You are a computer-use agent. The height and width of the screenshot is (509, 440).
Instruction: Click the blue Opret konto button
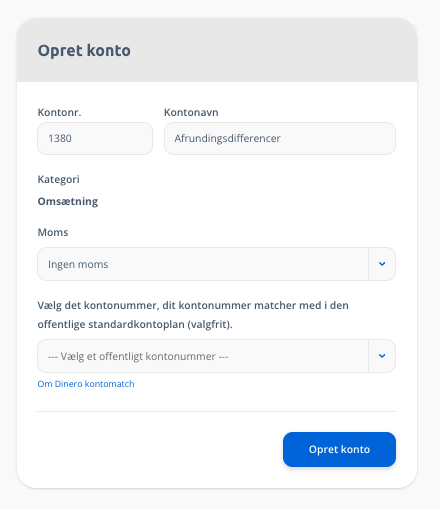point(339,449)
